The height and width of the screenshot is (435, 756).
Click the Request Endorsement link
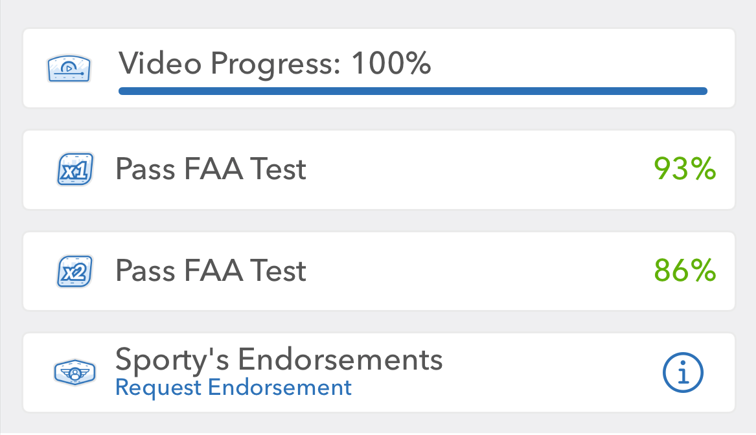(x=233, y=387)
